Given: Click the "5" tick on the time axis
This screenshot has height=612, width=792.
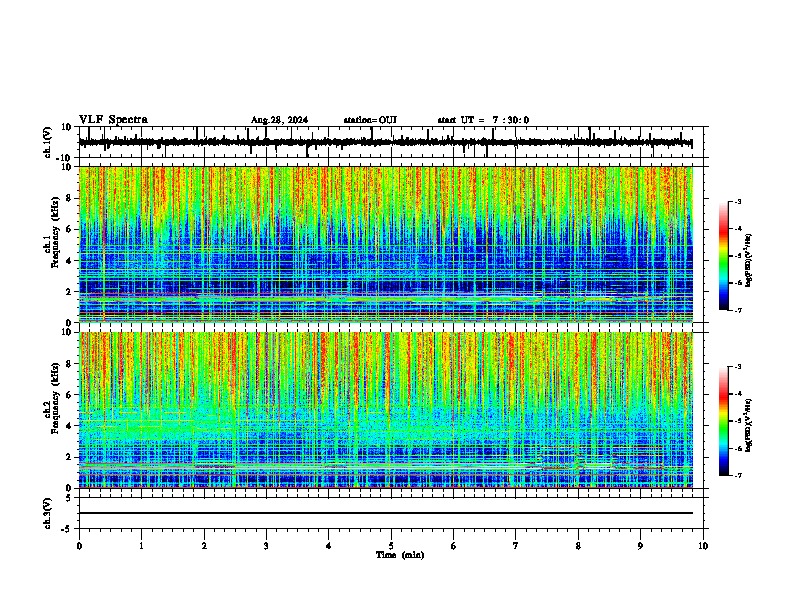Looking at the screenshot, I should [391, 546].
